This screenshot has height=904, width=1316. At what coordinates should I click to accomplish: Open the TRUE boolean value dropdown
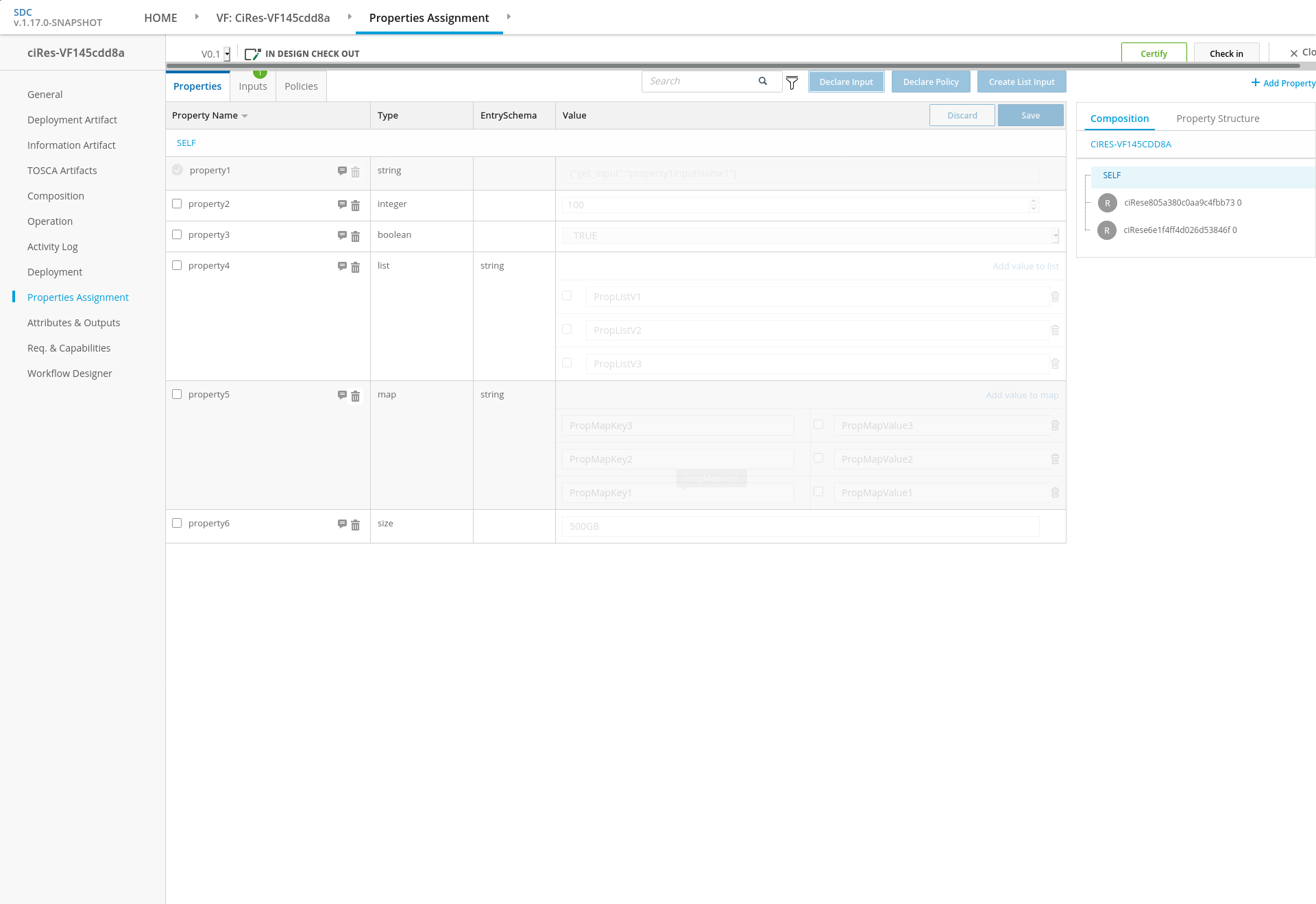click(x=1056, y=236)
